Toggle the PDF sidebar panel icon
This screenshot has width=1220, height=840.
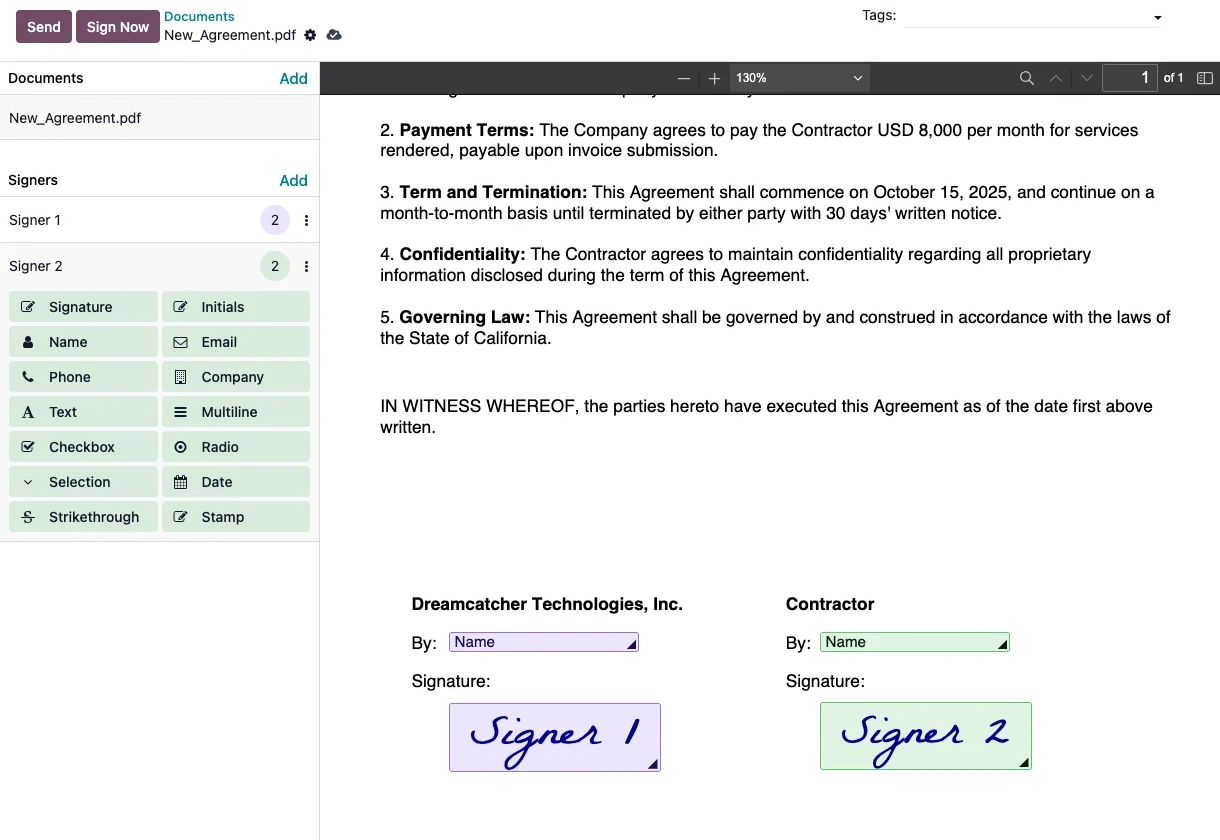(x=1204, y=78)
